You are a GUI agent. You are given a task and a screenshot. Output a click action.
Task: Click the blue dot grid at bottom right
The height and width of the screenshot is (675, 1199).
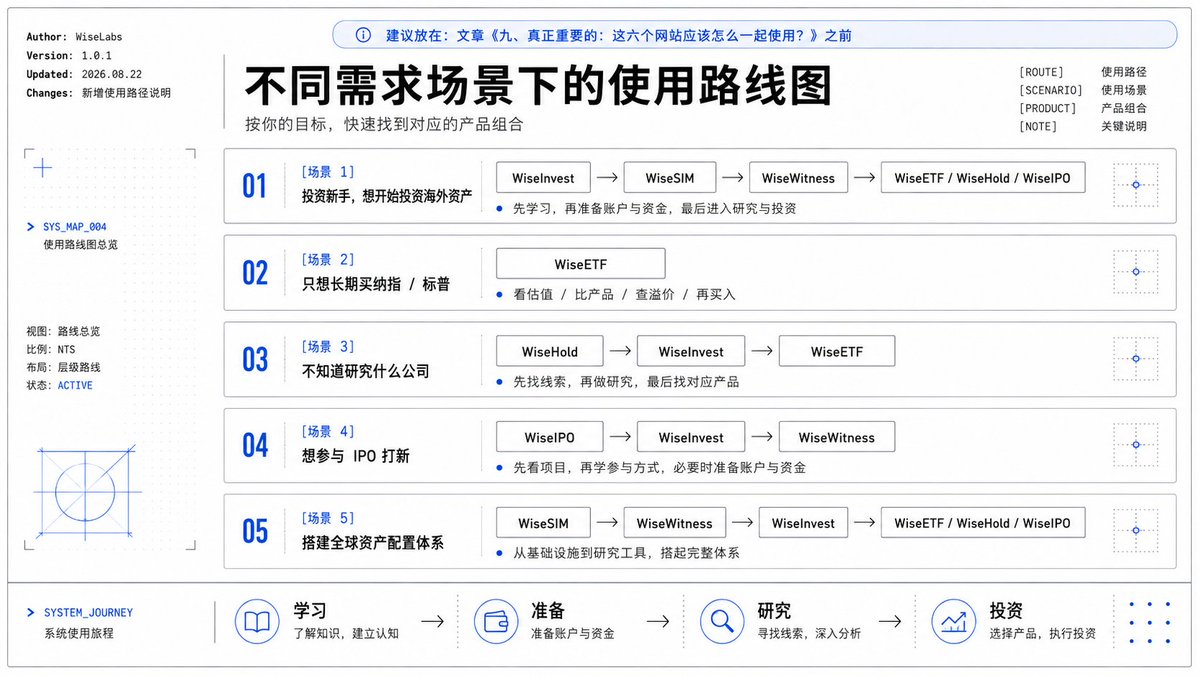tap(1150, 622)
